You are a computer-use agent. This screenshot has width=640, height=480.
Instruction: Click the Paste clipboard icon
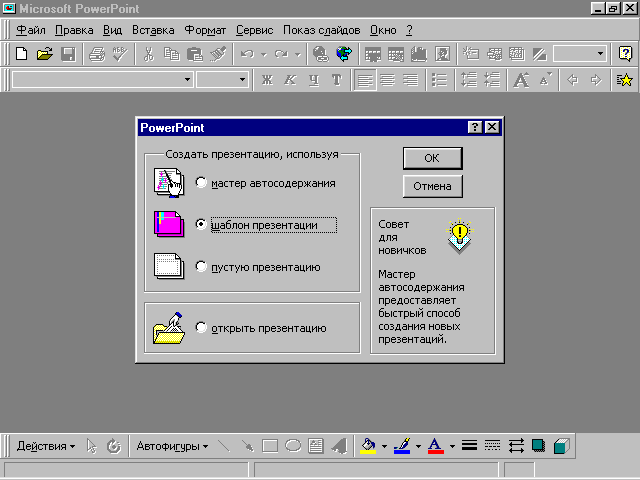click(x=195, y=54)
